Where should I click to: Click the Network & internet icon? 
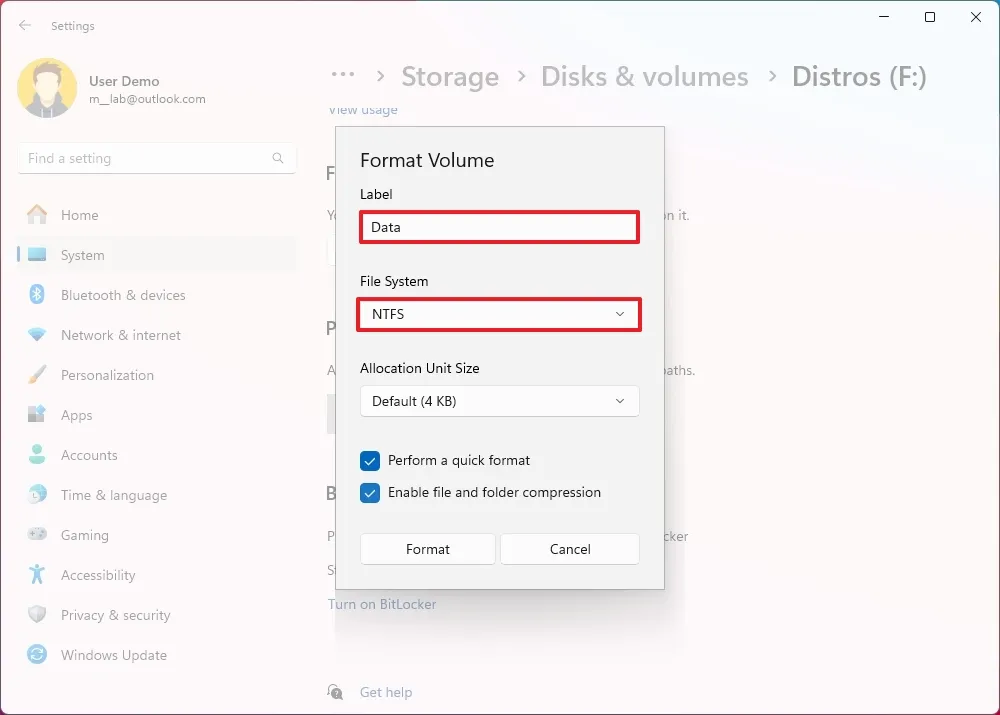pyautogui.click(x=37, y=335)
